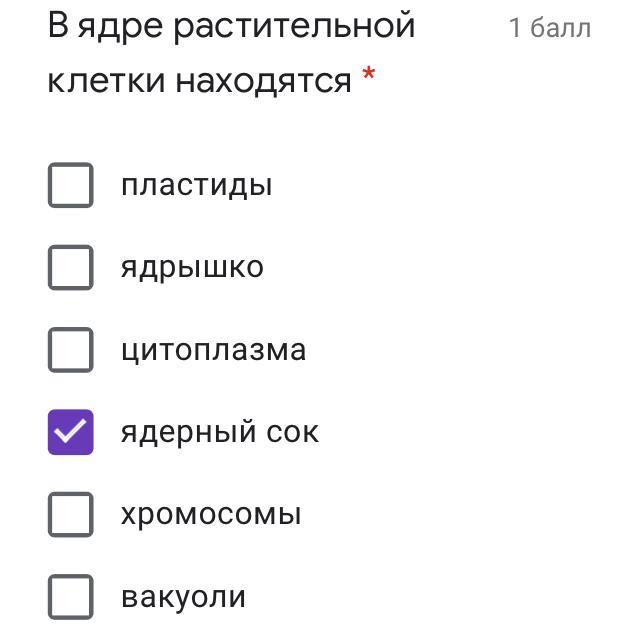The height and width of the screenshot is (640, 640).
Task: Mark the вакуоли checkbox
Action: [x=71, y=597]
